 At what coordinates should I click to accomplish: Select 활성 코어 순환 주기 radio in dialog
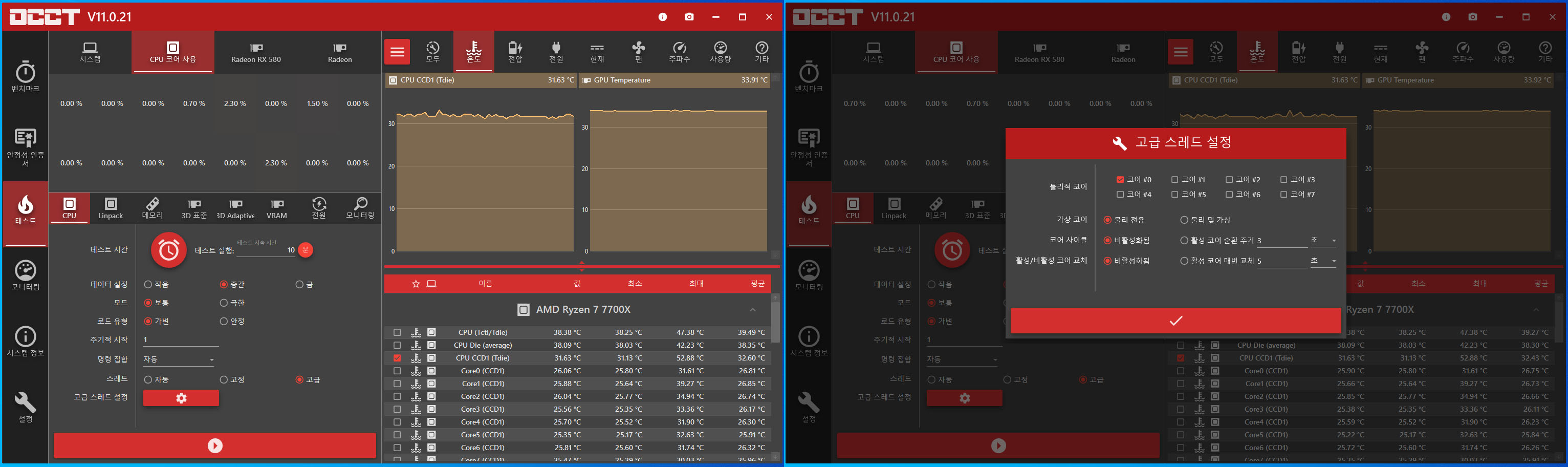click(1184, 241)
